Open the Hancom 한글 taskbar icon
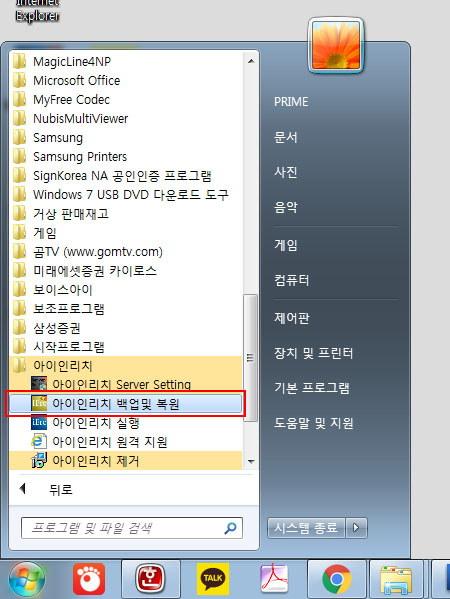Viewport: 450px width, 599px height. [x=151, y=579]
